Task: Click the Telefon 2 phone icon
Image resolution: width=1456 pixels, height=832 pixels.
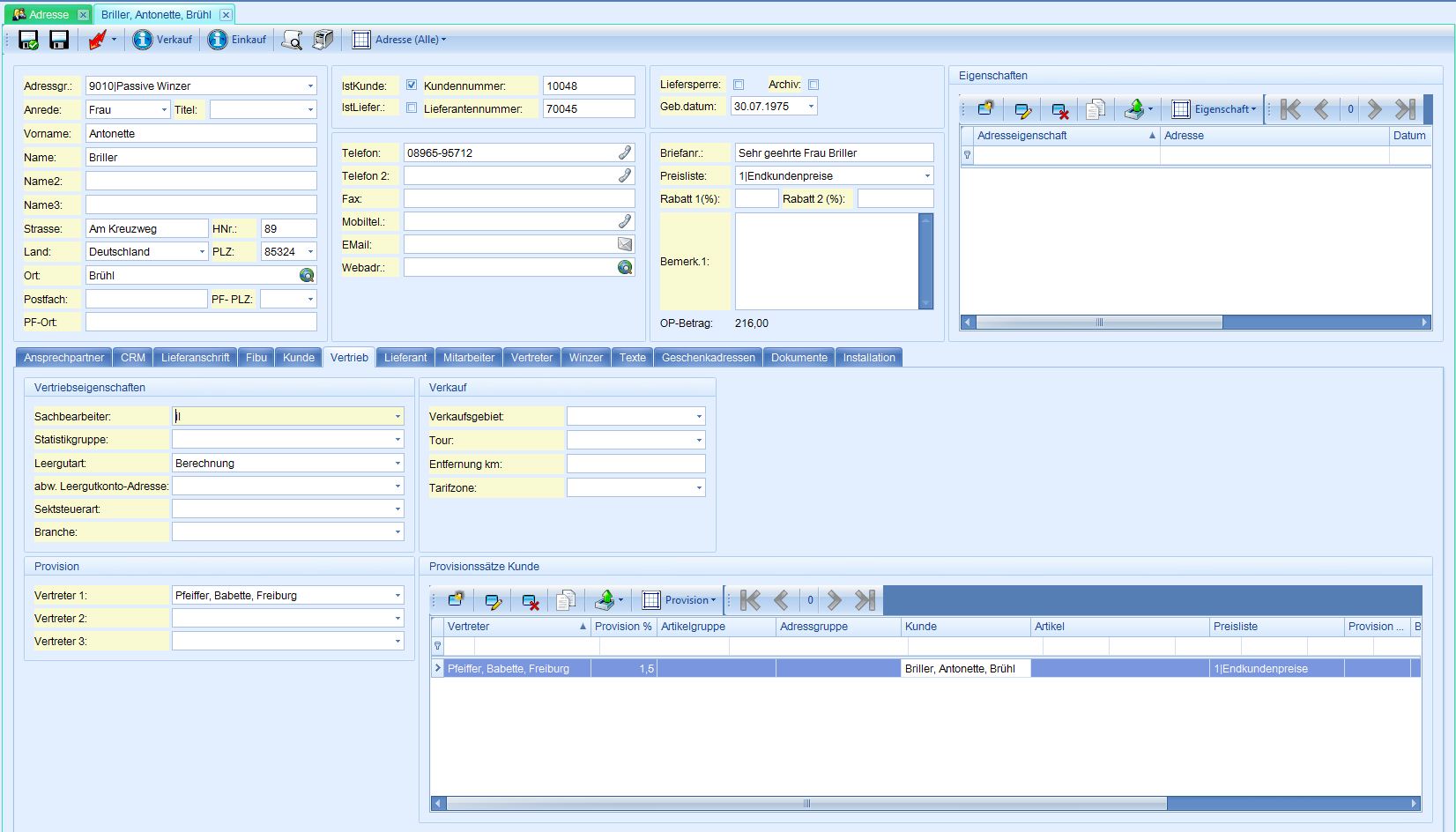Action: tap(625, 175)
